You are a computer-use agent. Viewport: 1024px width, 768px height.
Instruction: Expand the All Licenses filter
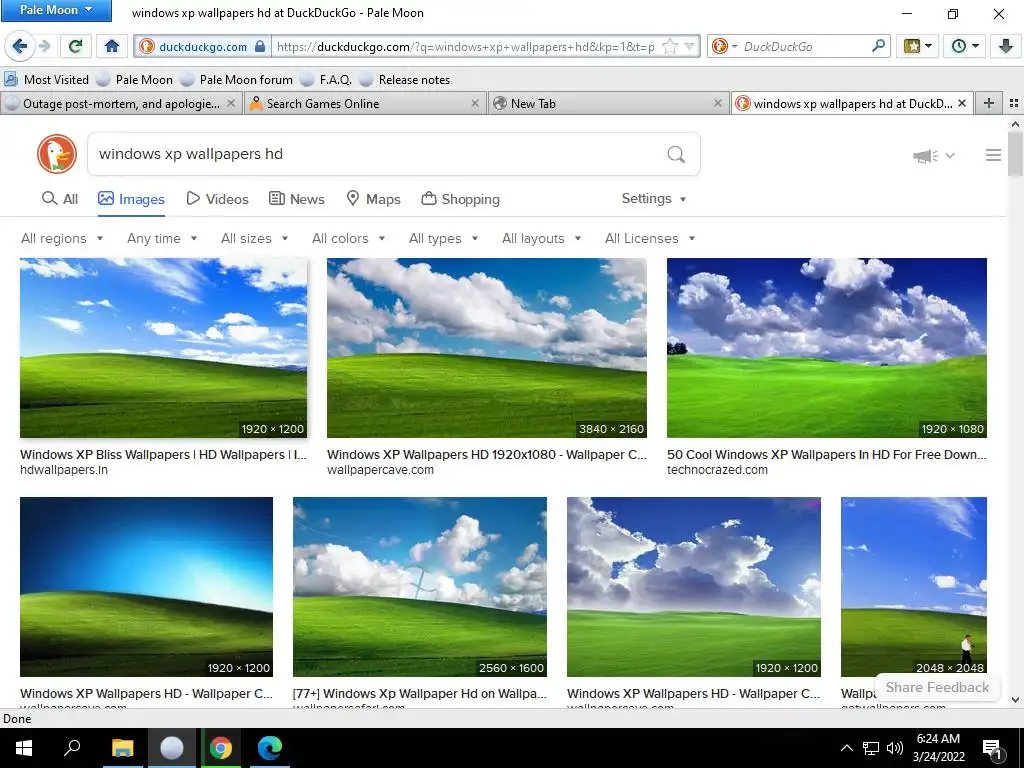pyautogui.click(x=650, y=238)
